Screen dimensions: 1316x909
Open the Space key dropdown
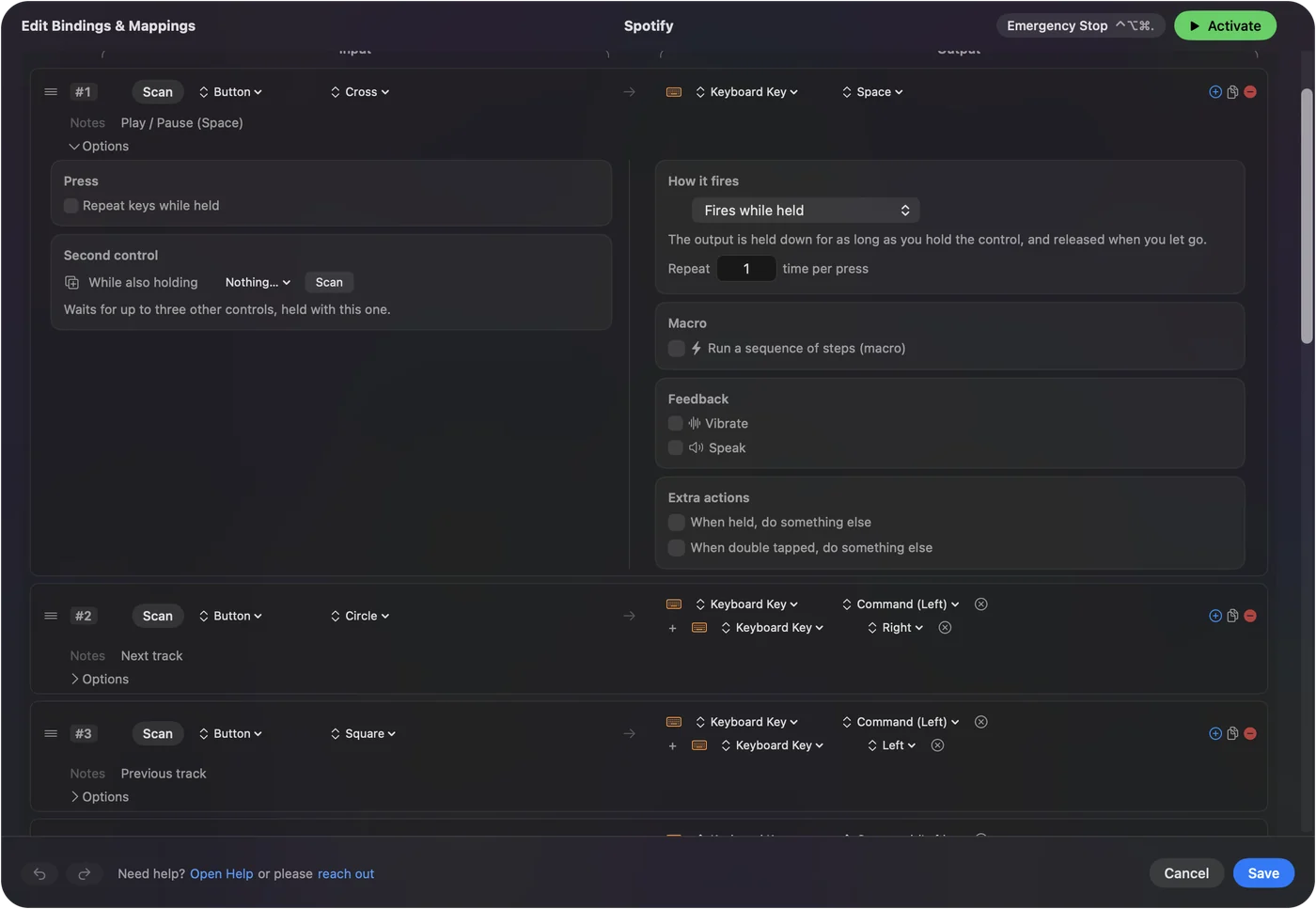872,92
